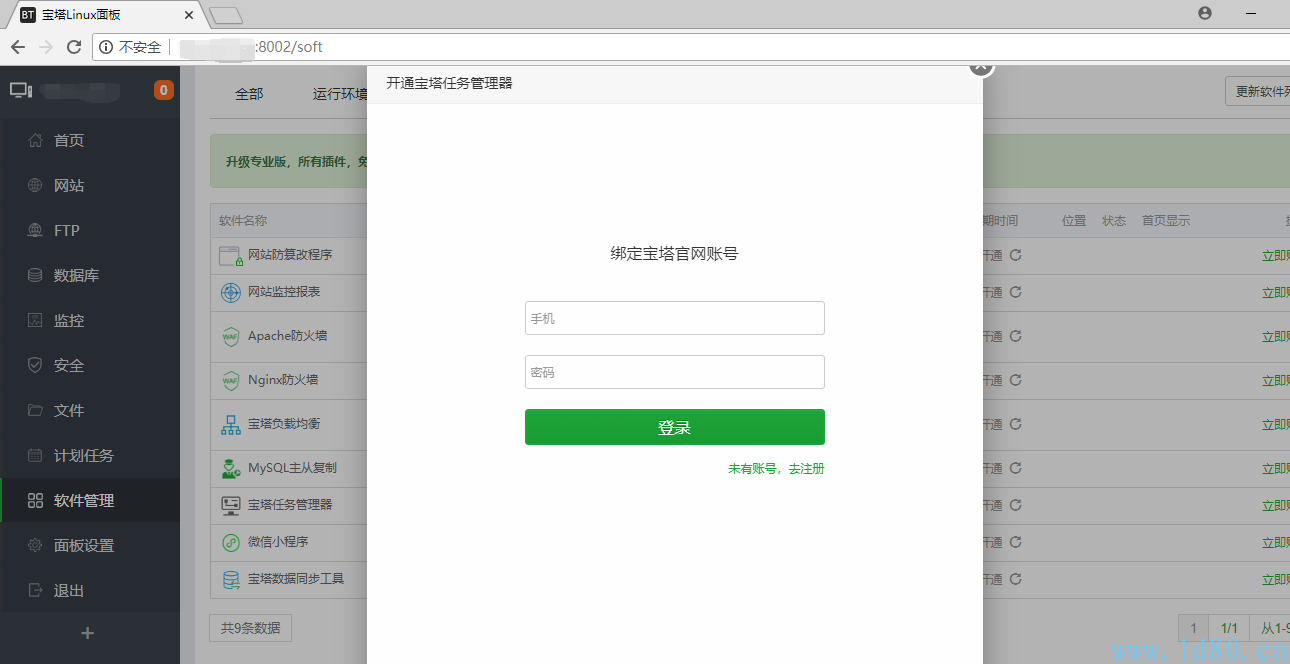Click the Apache防火墙 WAF icon
Viewport: 1290px width, 664px height.
click(x=231, y=336)
